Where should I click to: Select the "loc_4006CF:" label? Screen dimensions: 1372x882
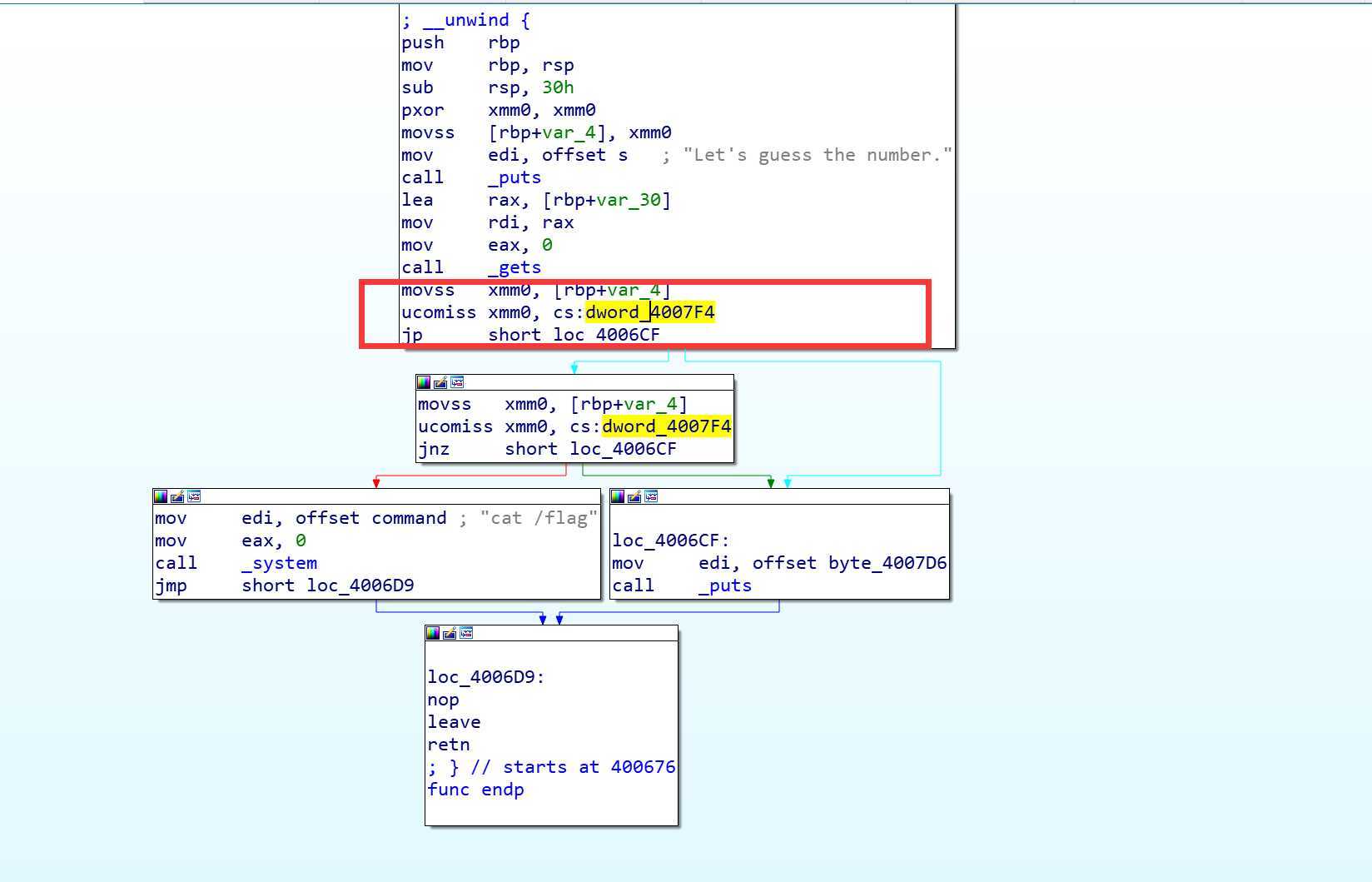pos(671,541)
